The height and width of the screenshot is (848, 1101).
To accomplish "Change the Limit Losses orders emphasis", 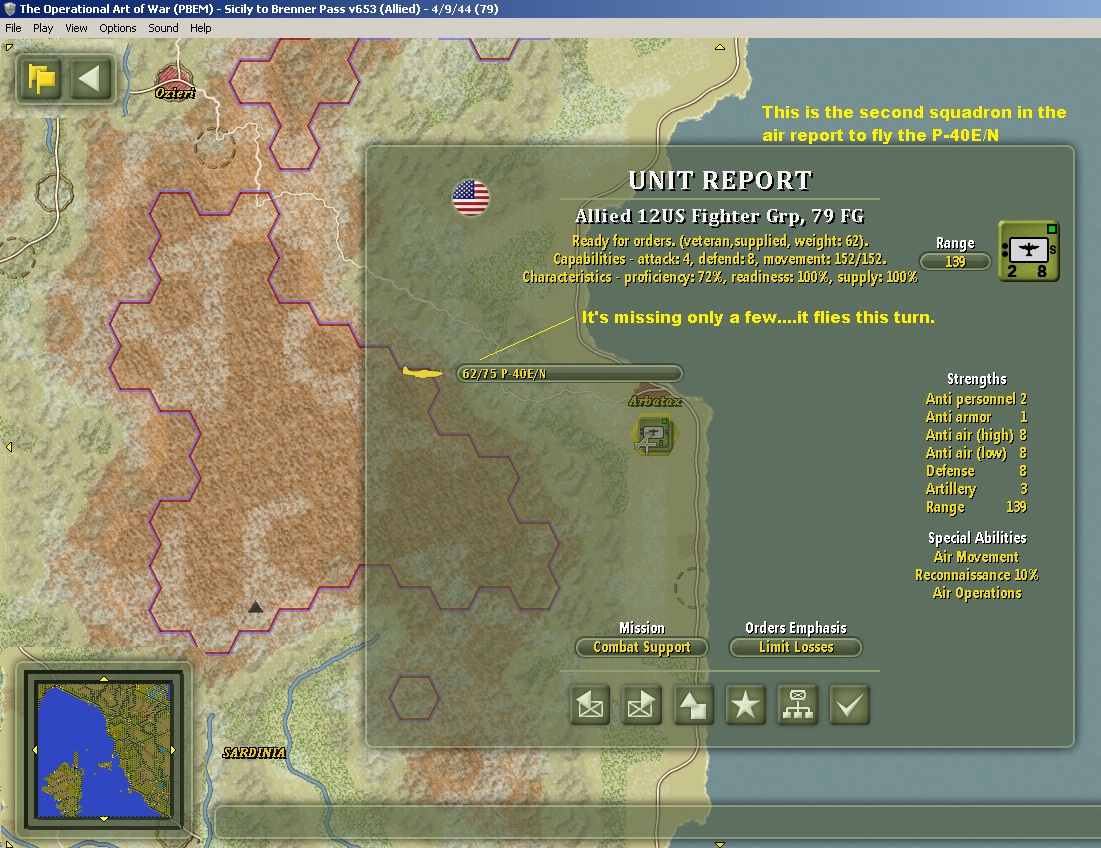I will [796, 647].
